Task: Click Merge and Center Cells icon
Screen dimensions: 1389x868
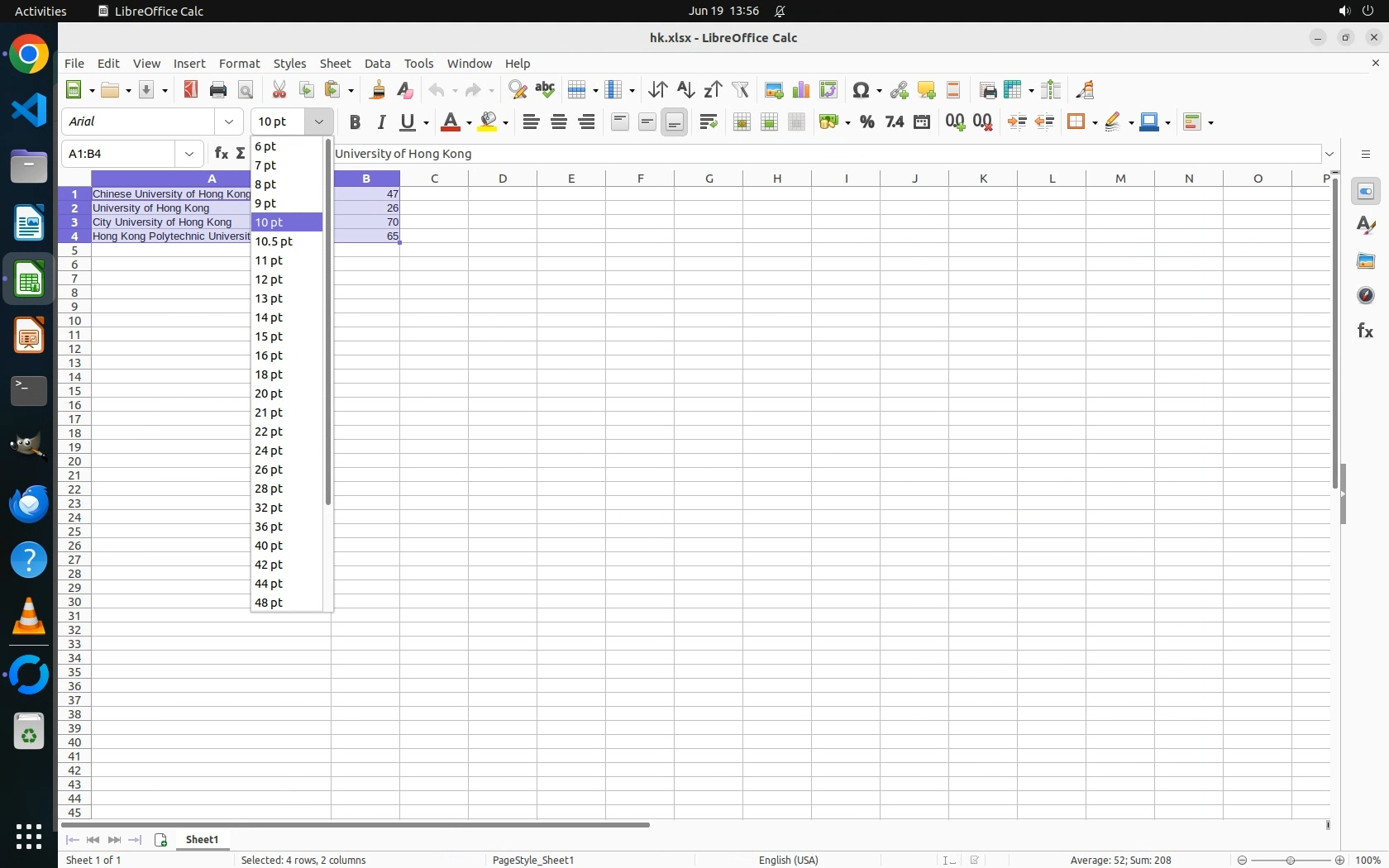Action: [x=742, y=122]
